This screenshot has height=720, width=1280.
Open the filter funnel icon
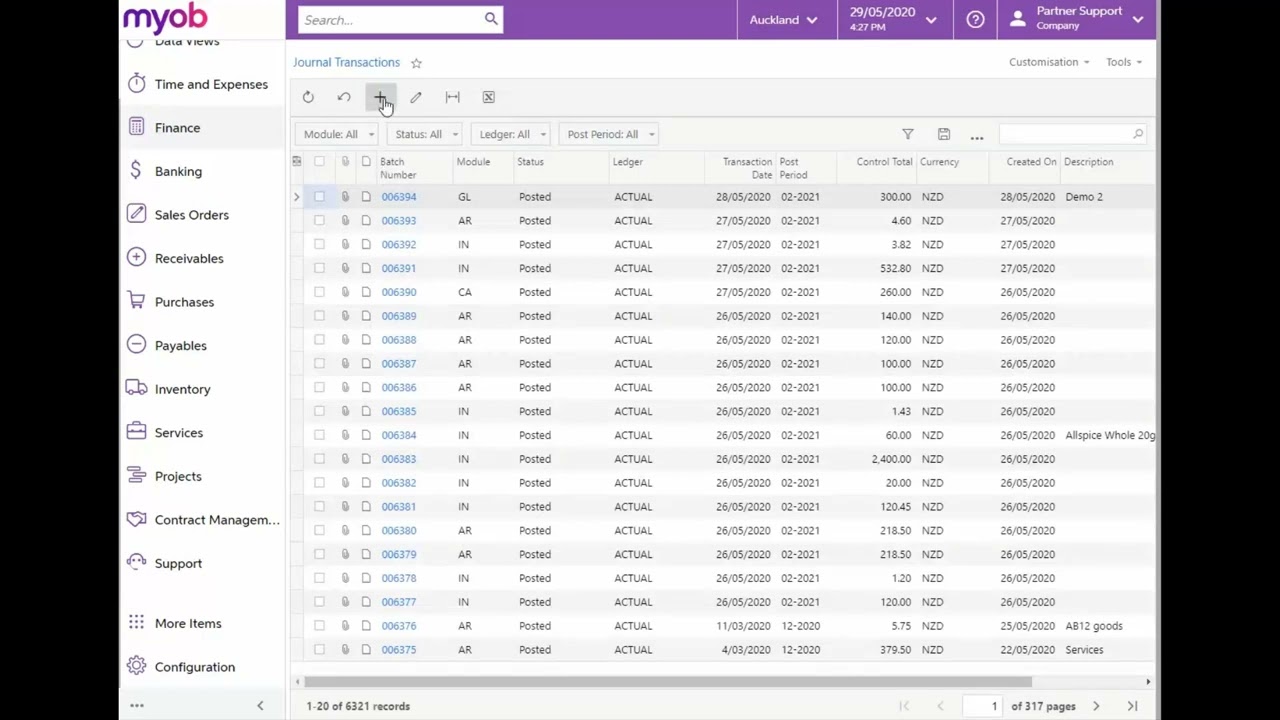coord(908,134)
